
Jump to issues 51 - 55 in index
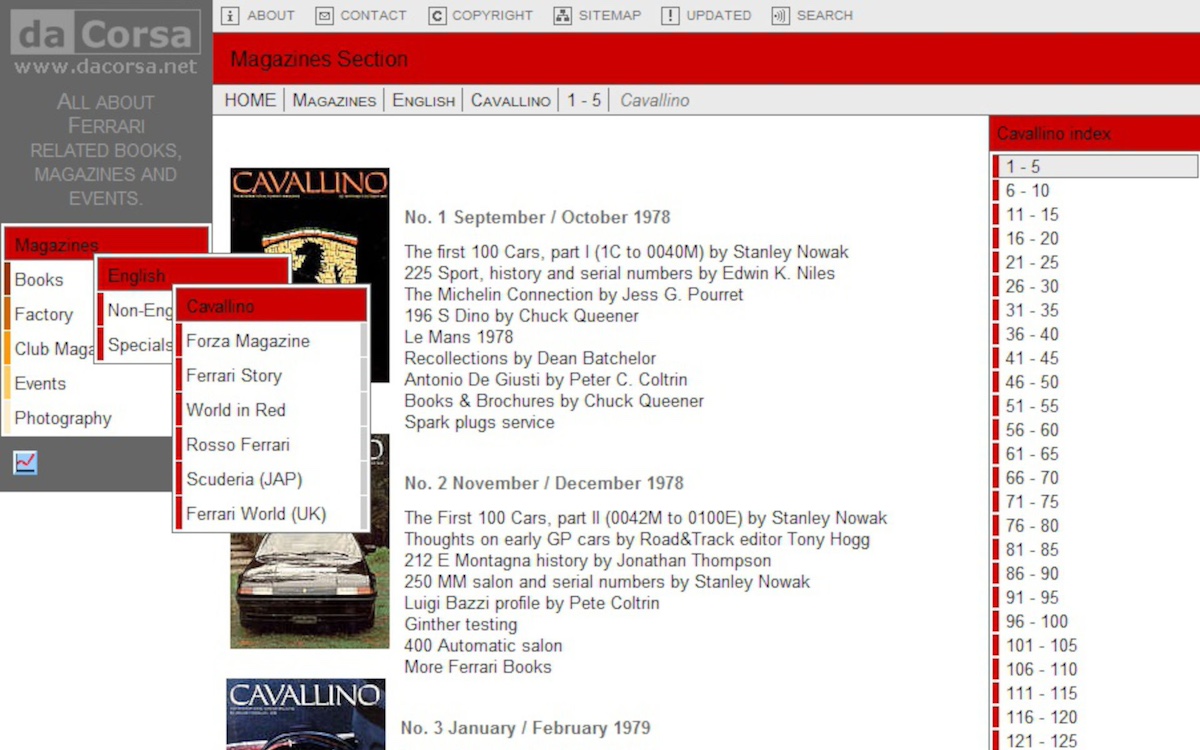point(1095,407)
